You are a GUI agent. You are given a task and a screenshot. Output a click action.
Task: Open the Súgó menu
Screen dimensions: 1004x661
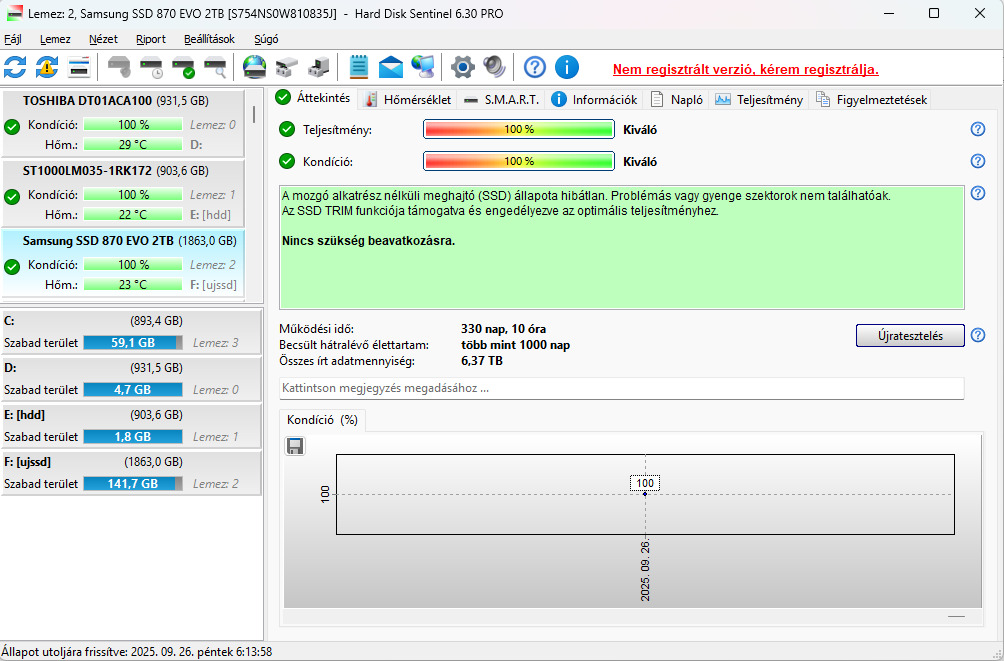click(266, 39)
